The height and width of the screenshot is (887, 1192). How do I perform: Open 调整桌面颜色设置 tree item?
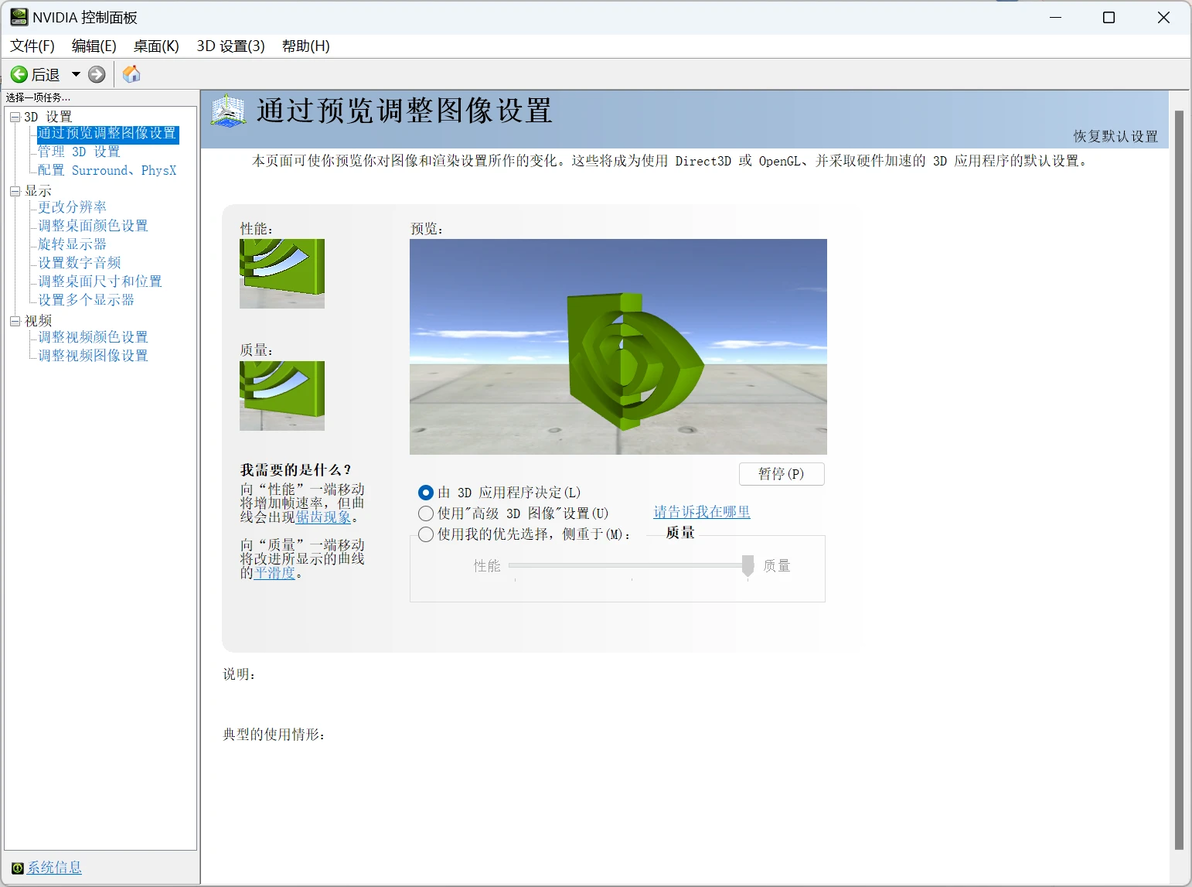tap(93, 226)
